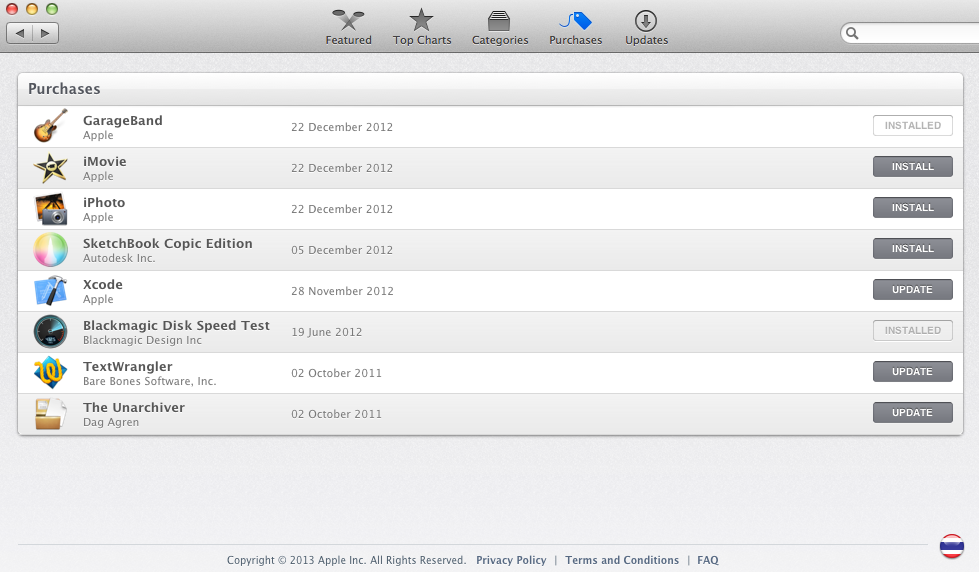
Task: Select The Unarchiver box icon
Action: coord(50,414)
